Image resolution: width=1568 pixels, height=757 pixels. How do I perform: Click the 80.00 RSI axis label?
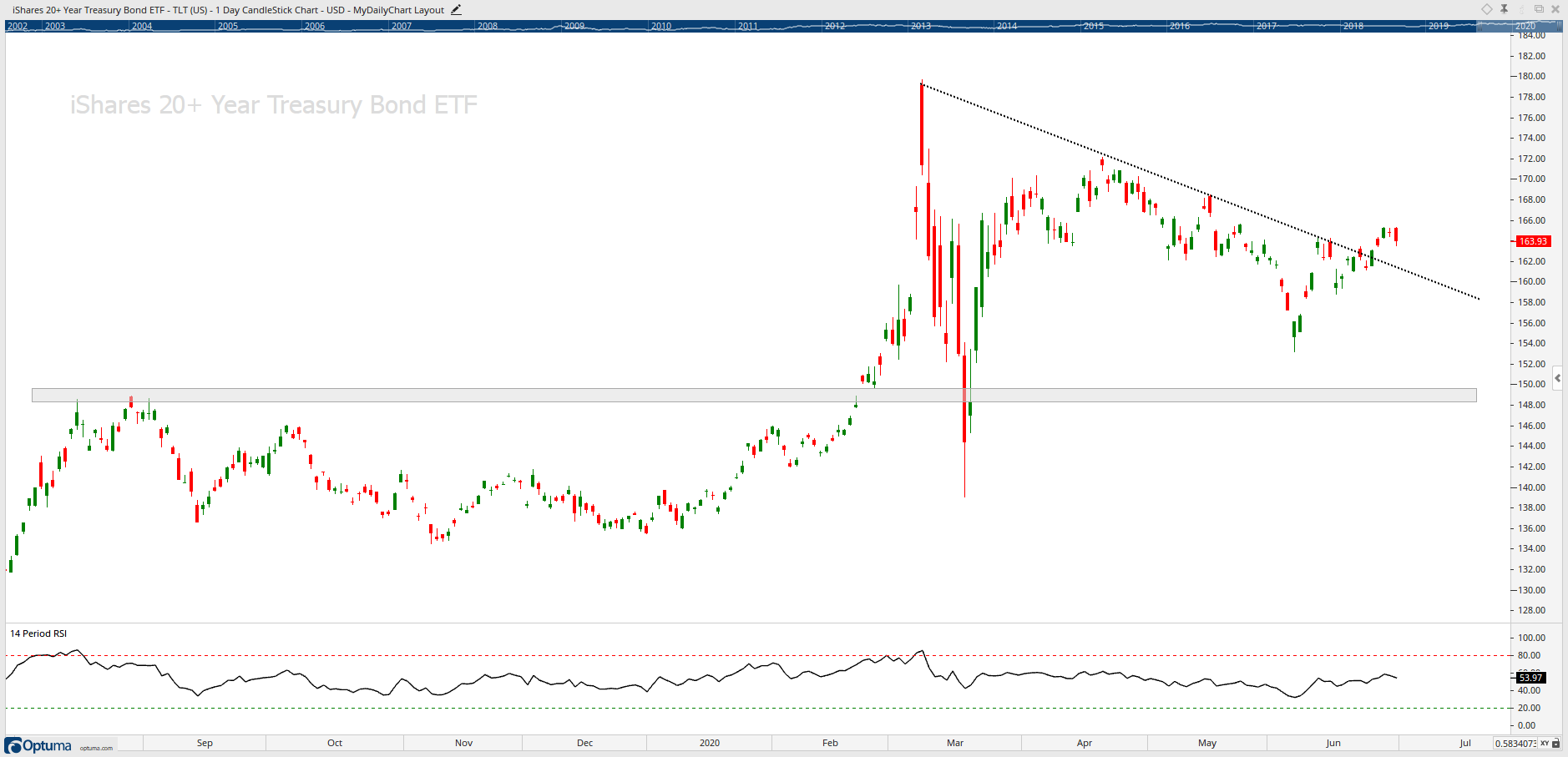click(1529, 655)
